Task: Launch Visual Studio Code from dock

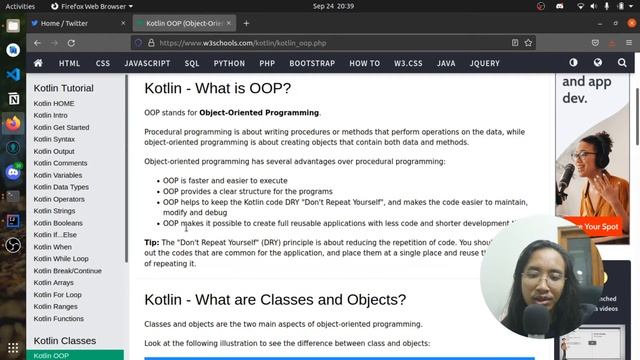Action: [x=13, y=74]
